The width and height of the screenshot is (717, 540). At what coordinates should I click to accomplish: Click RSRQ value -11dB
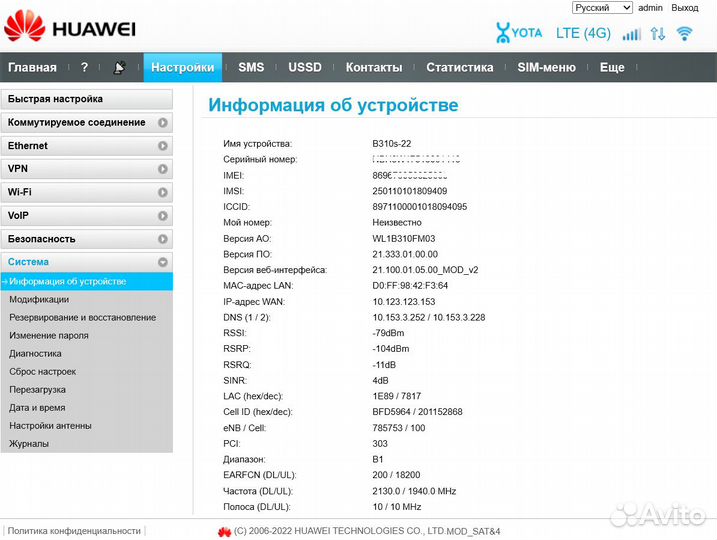tap(384, 365)
